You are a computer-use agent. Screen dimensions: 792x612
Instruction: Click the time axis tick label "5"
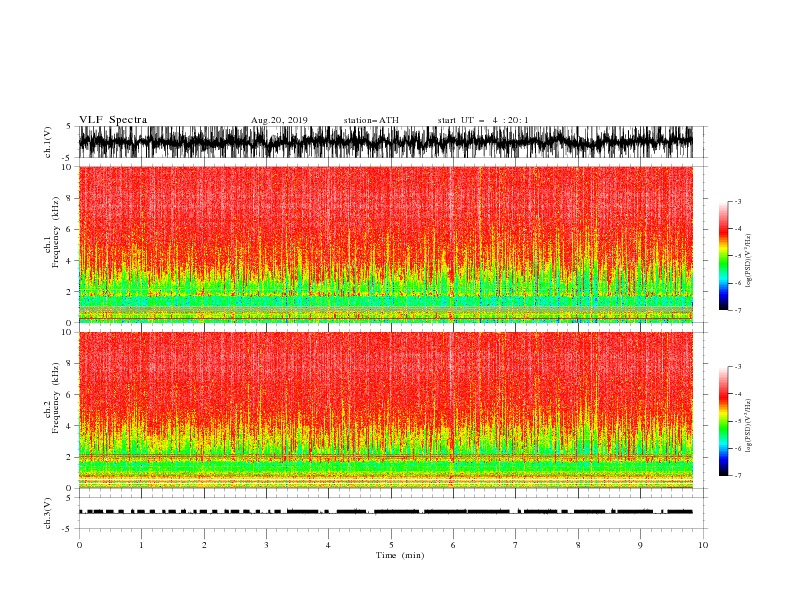pos(391,545)
